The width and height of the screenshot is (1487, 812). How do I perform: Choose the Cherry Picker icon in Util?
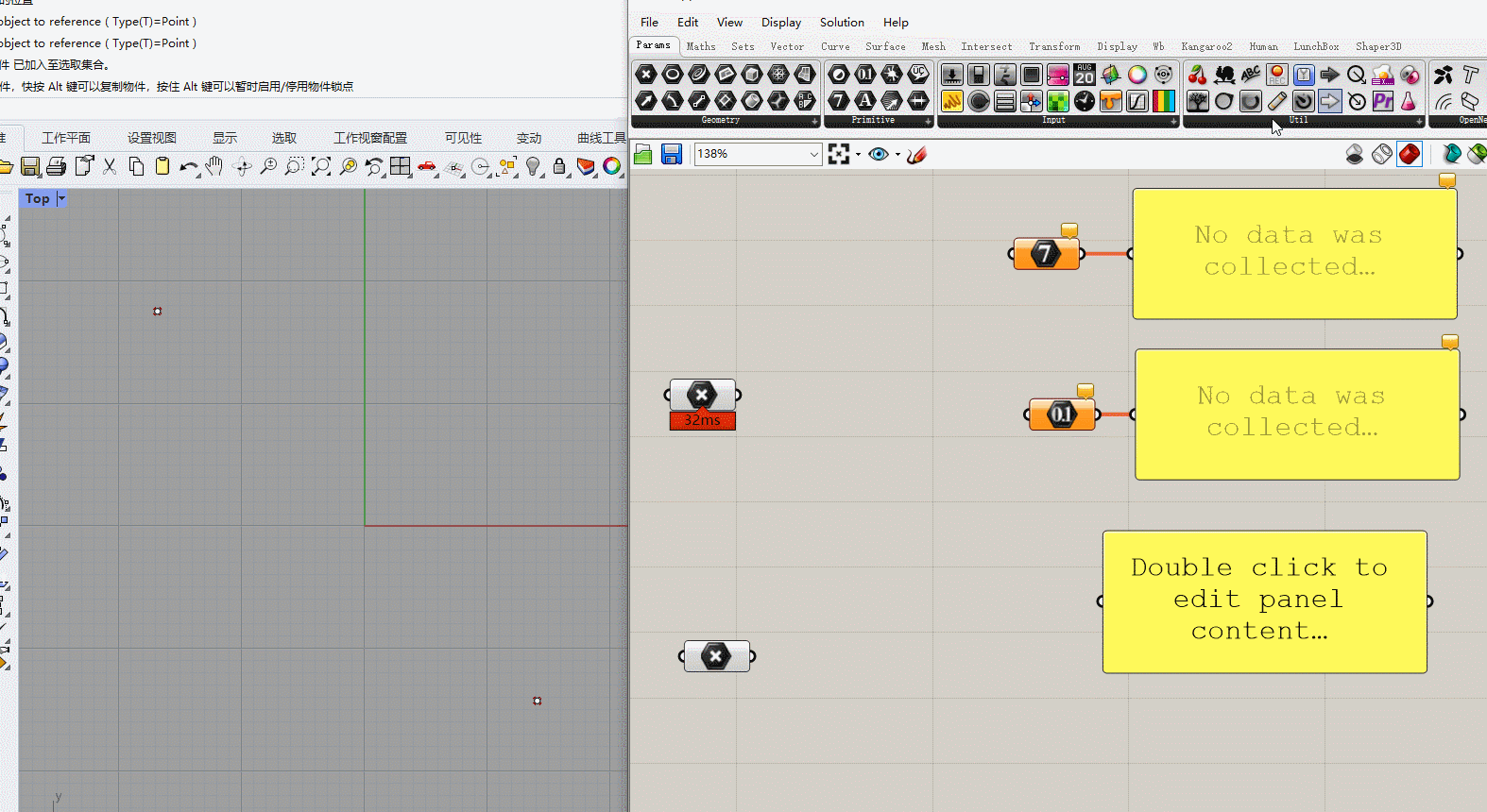pyautogui.click(x=1198, y=75)
